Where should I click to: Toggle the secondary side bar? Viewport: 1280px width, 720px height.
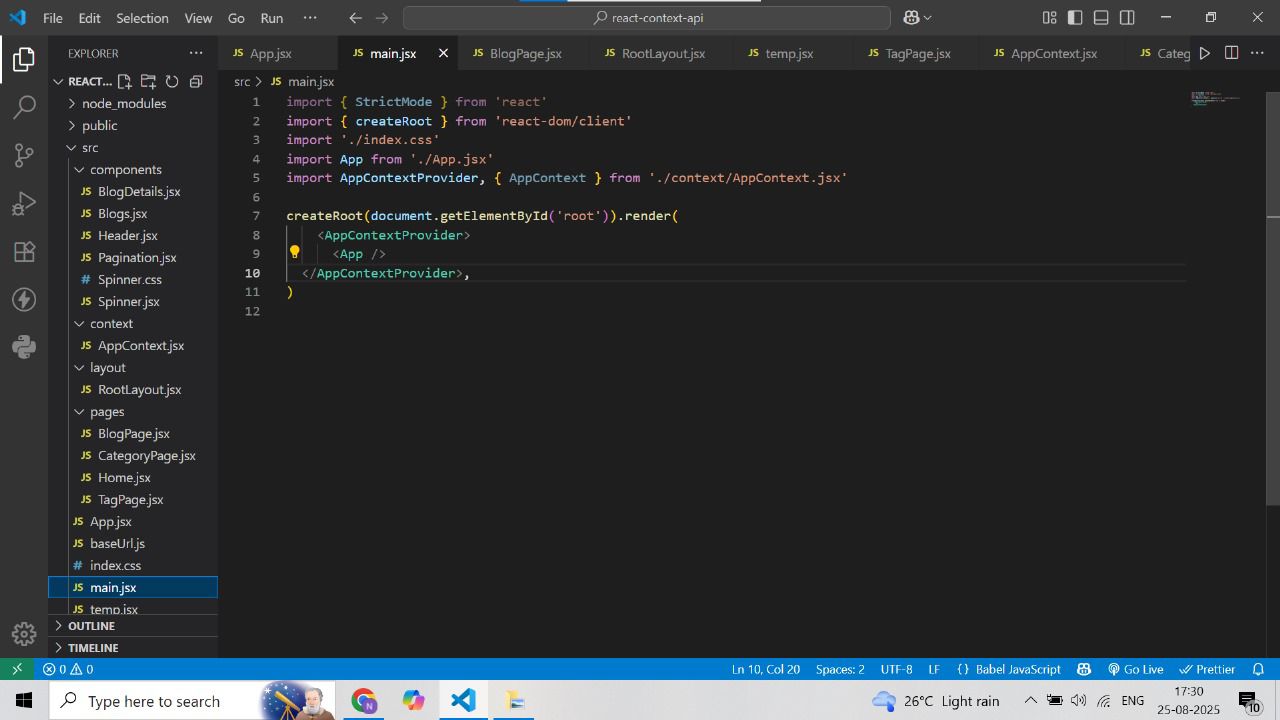pyautogui.click(x=1127, y=18)
